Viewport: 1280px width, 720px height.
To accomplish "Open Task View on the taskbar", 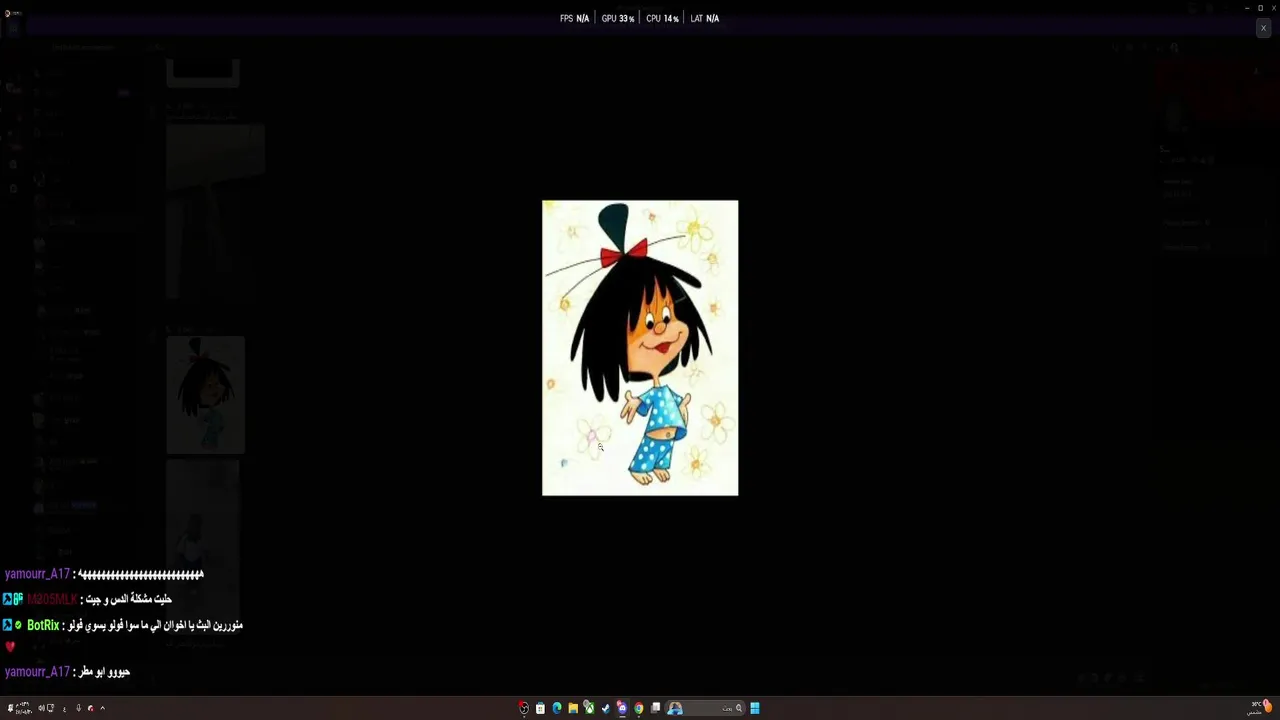I will tap(655, 708).
